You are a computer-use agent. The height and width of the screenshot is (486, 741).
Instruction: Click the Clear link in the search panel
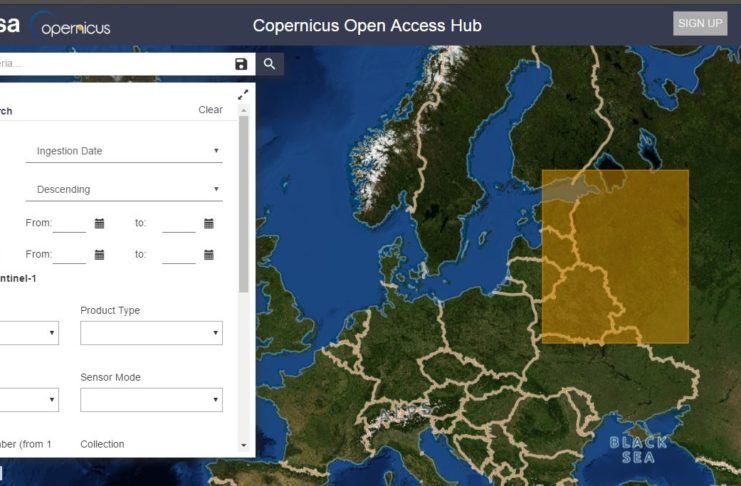click(210, 110)
